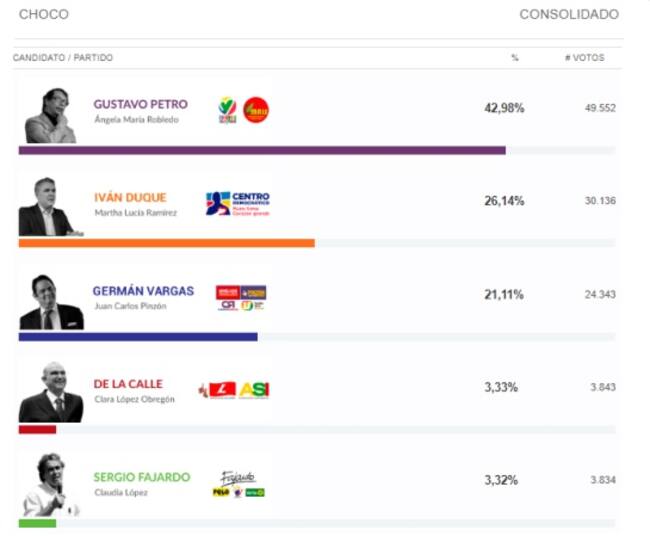
Task: Click Germán Vargas's coalition party logos
Action: click(x=241, y=298)
